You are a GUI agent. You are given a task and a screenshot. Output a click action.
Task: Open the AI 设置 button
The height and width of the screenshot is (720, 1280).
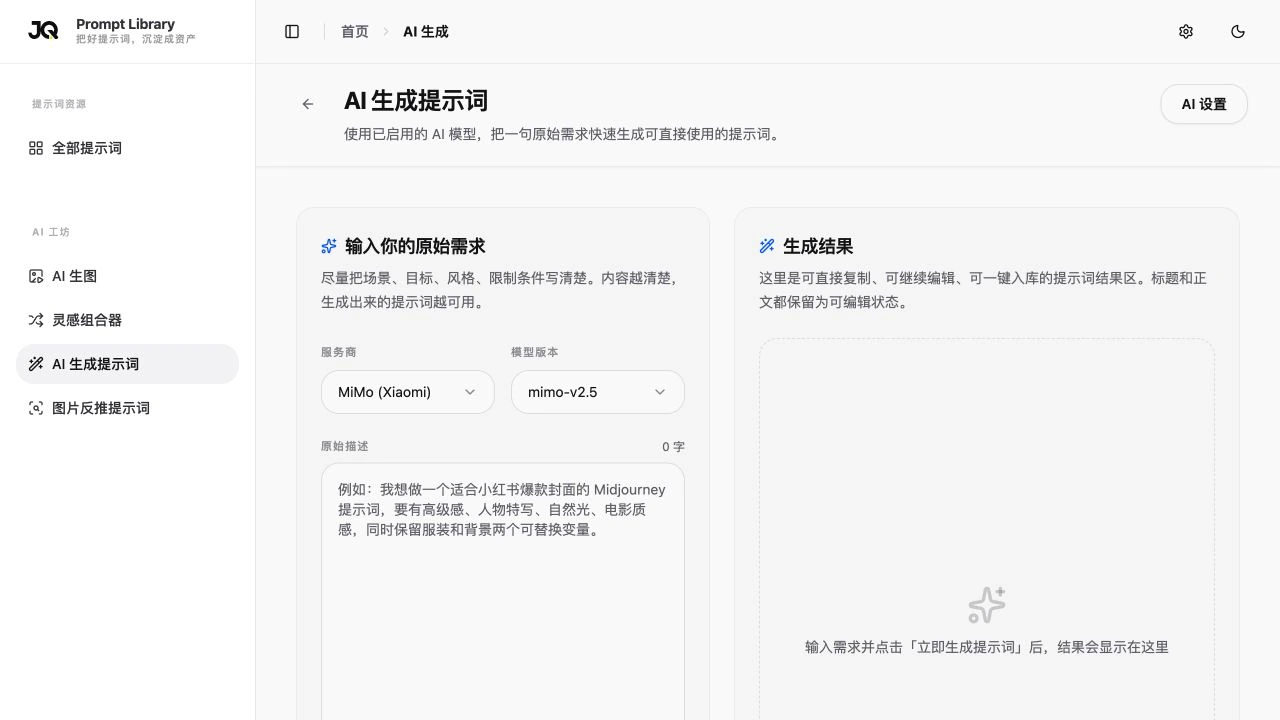(1204, 104)
